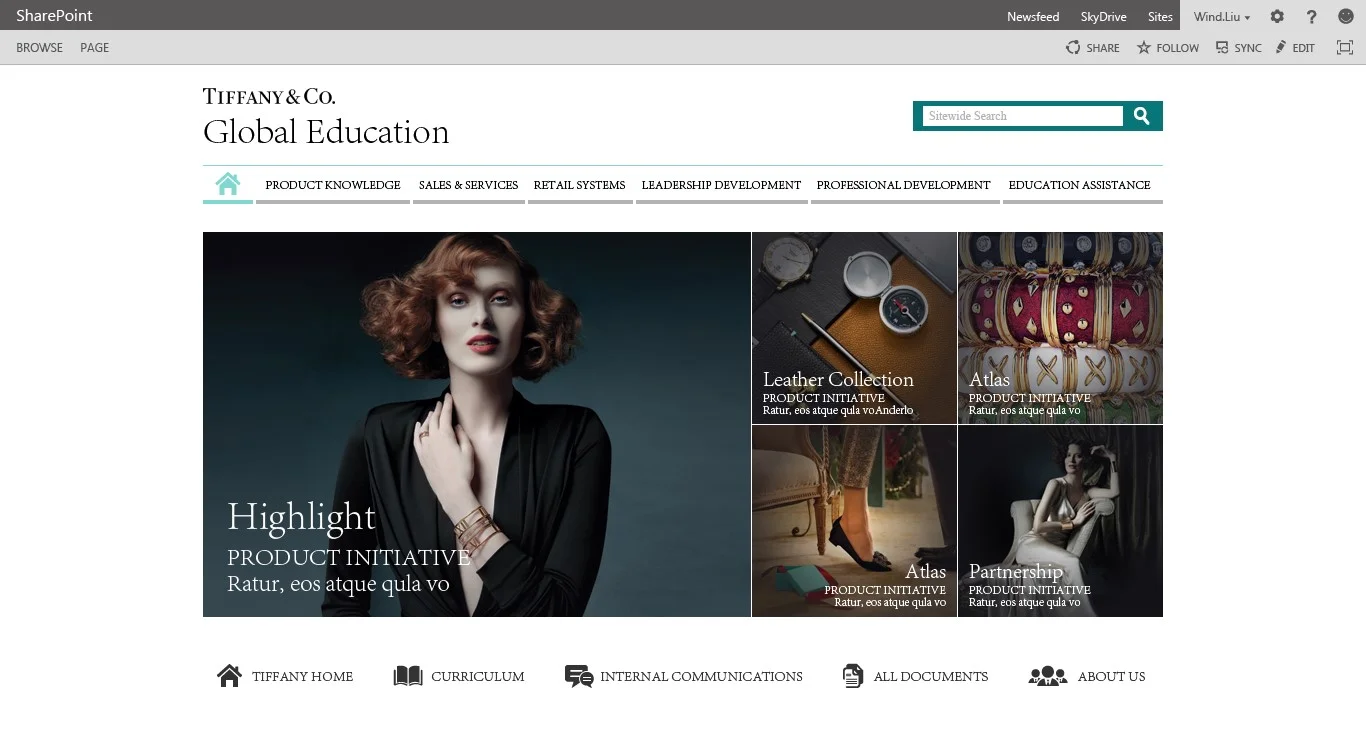Click the ALL DOCUMENTS page icon

(853, 676)
